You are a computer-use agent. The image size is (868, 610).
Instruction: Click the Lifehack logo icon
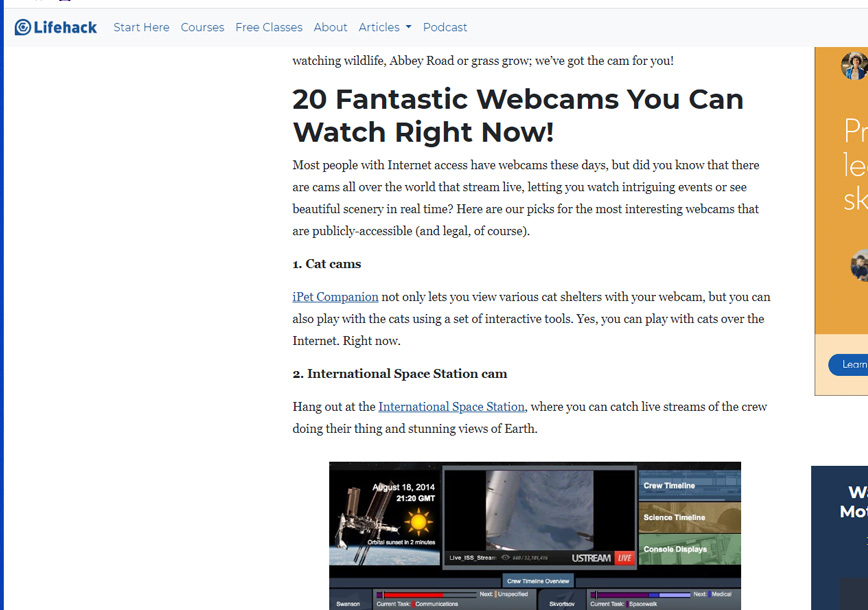coord(23,27)
